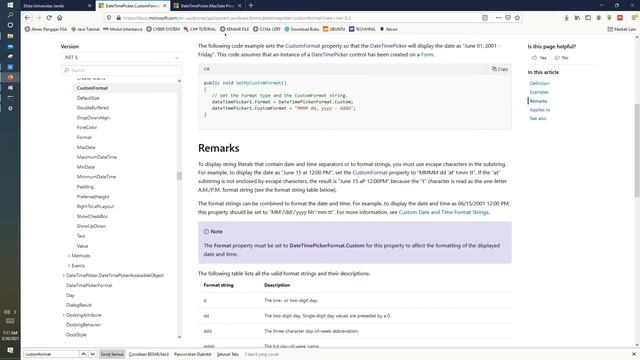
Task: Toggle highlight all (Sorot Semua) in find bar
Action: [x=112, y=354]
